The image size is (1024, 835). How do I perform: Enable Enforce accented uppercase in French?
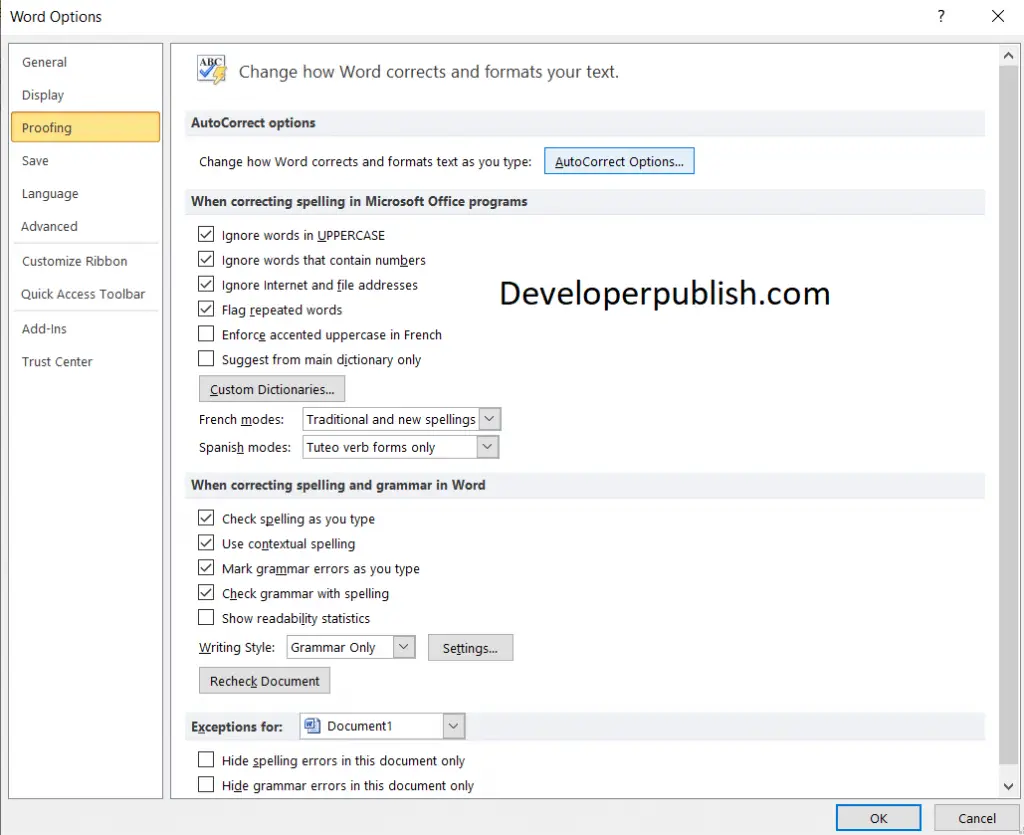[x=206, y=334]
